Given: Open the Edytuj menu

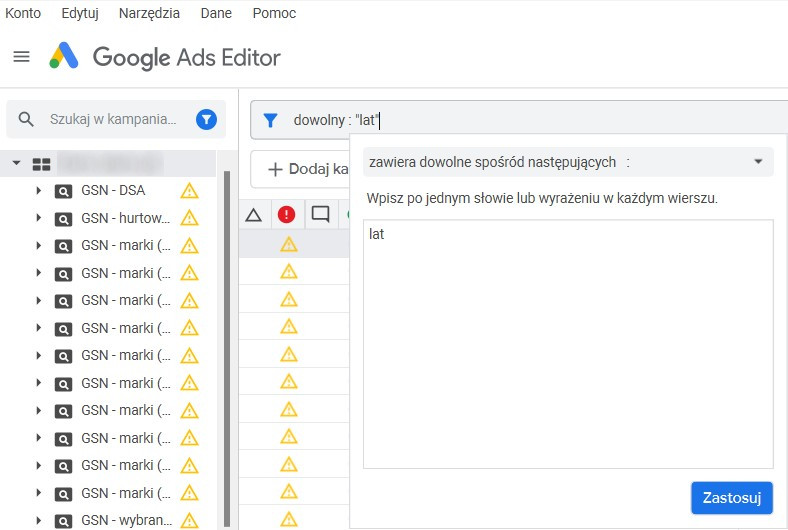Looking at the screenshot, I should click(80, 13).
